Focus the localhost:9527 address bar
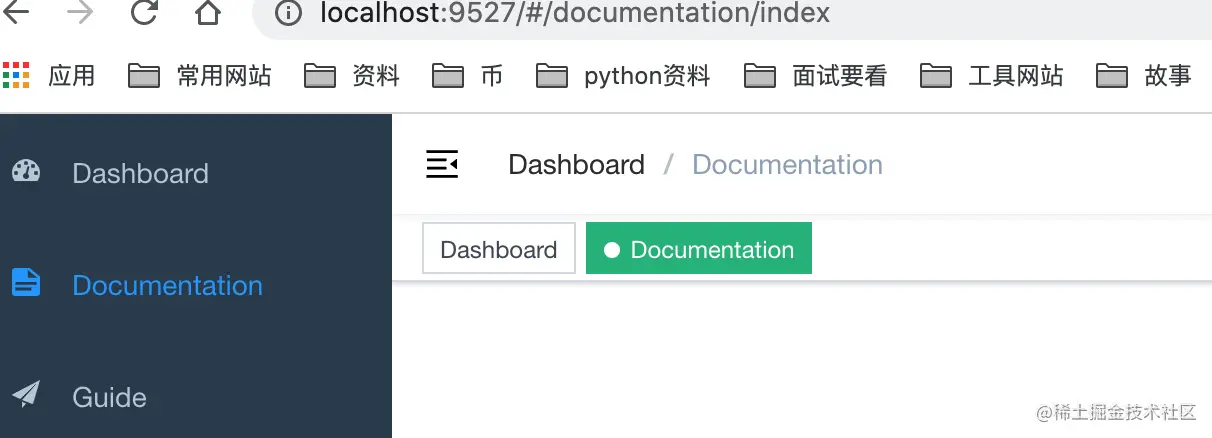Viewport: 1212px width, 438px height. (x=732, y=14)
